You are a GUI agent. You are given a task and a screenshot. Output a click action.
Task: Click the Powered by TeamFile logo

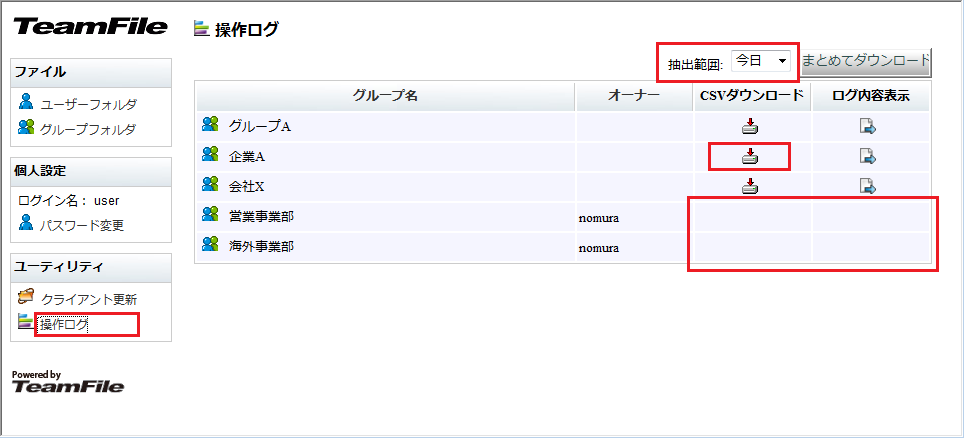coord(68,383)
